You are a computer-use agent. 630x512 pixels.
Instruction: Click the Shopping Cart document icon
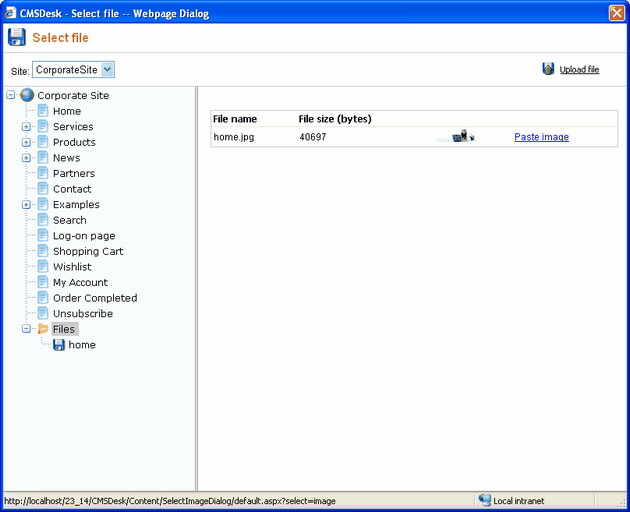(x=43, y=251)
